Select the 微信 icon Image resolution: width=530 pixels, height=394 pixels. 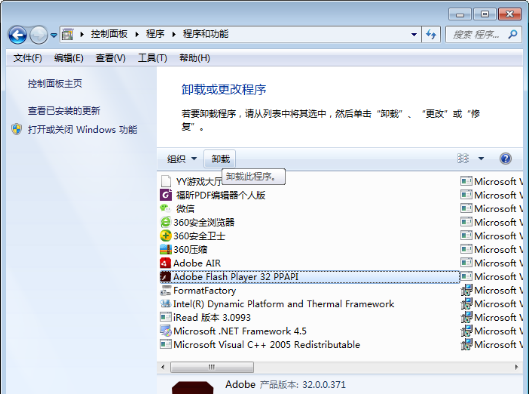coord(166,208)
